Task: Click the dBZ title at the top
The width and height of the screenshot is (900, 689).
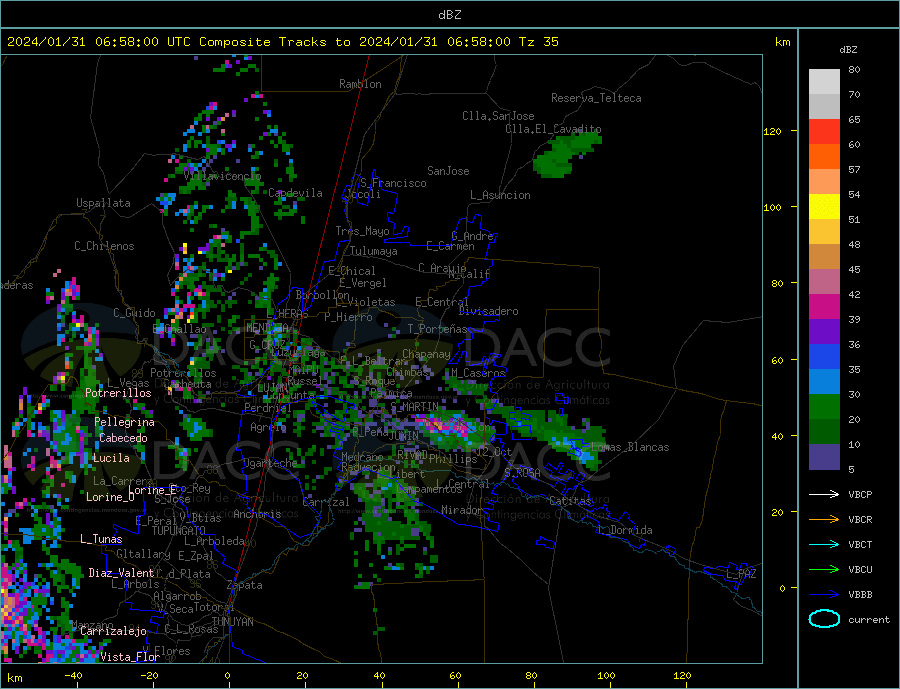Action: click(449, 15)
